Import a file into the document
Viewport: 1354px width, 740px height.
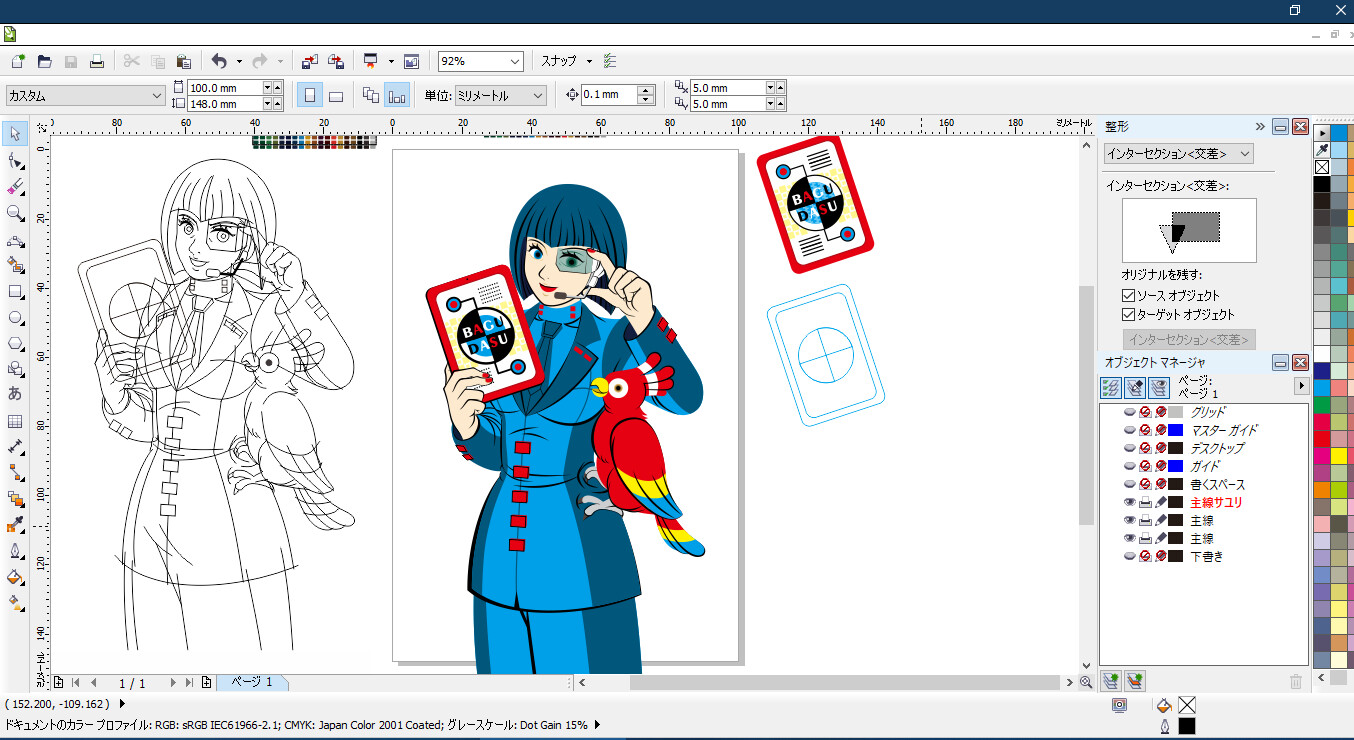coord(310,61)
